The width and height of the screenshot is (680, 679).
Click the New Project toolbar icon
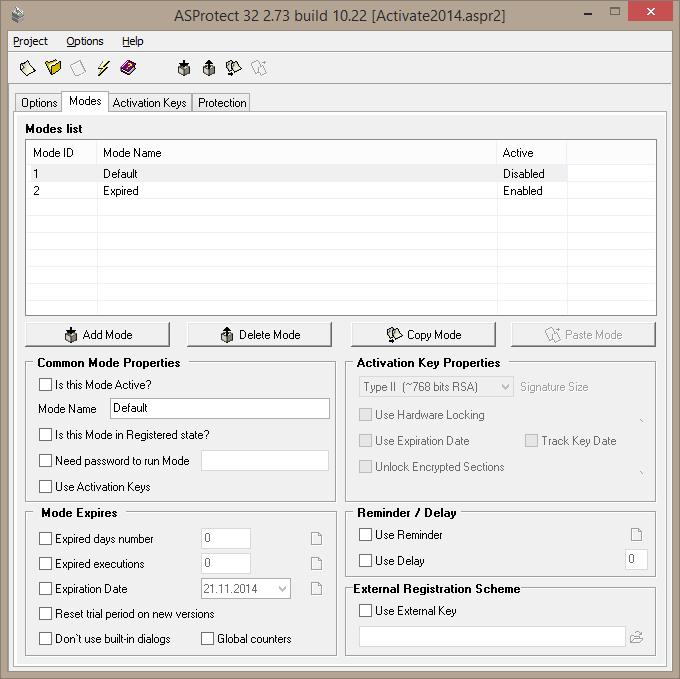(27, 68)
